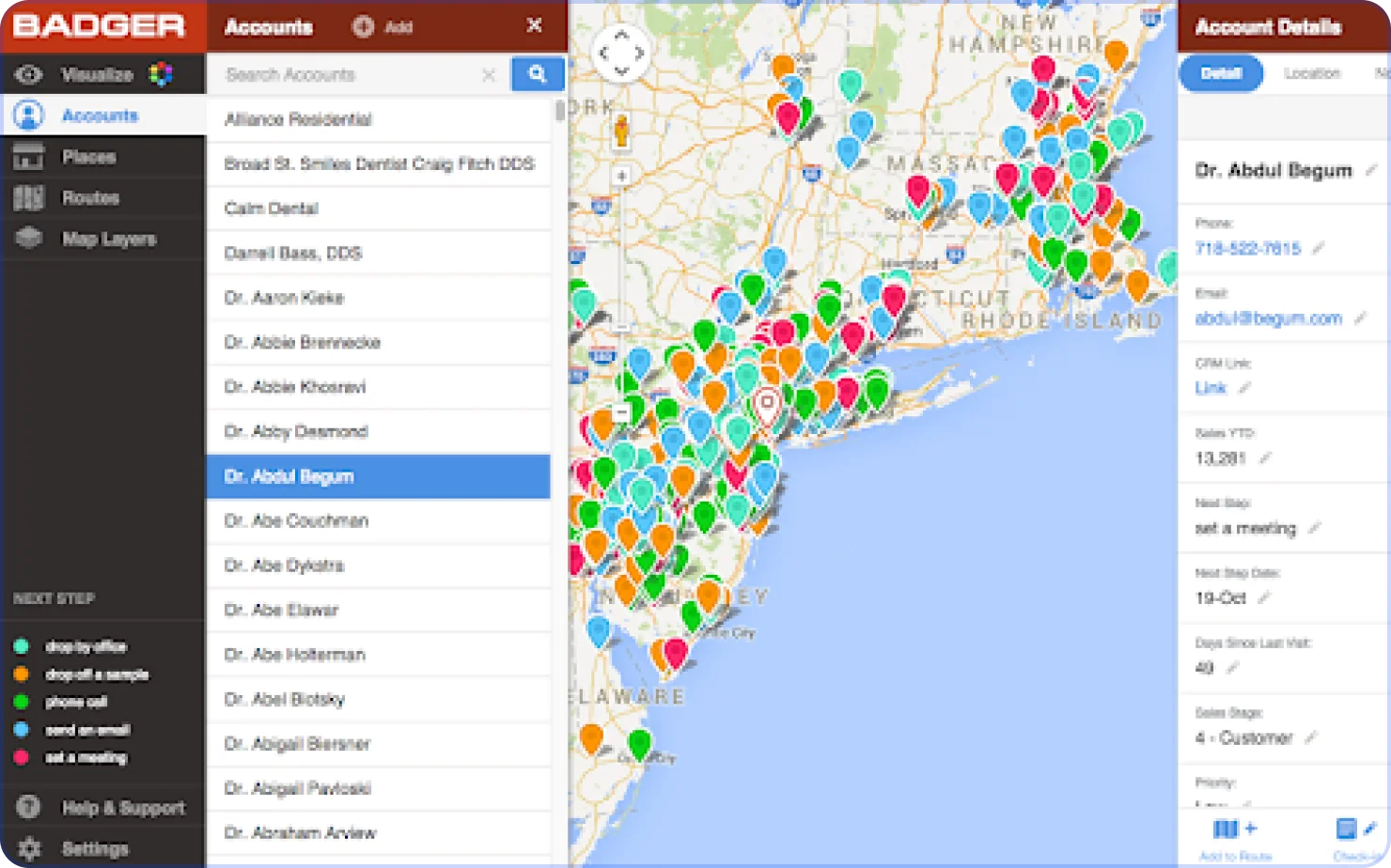Viewport: 1391px width, 868px height.
Task: Select Darrell Bass, DDS account
Action: click(378, 253)
